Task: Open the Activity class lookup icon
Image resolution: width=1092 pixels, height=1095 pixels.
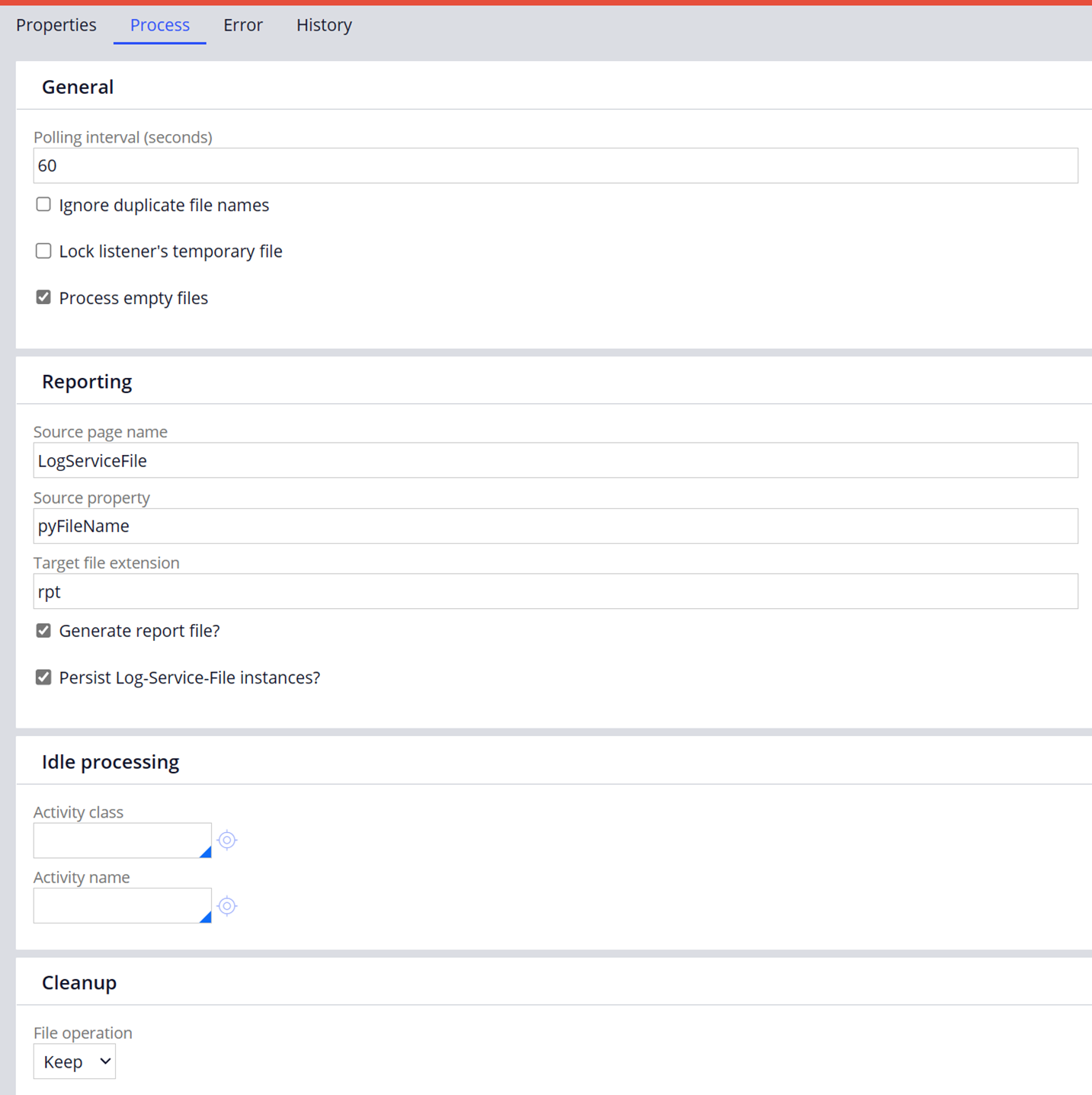Action: click(227, 840)
